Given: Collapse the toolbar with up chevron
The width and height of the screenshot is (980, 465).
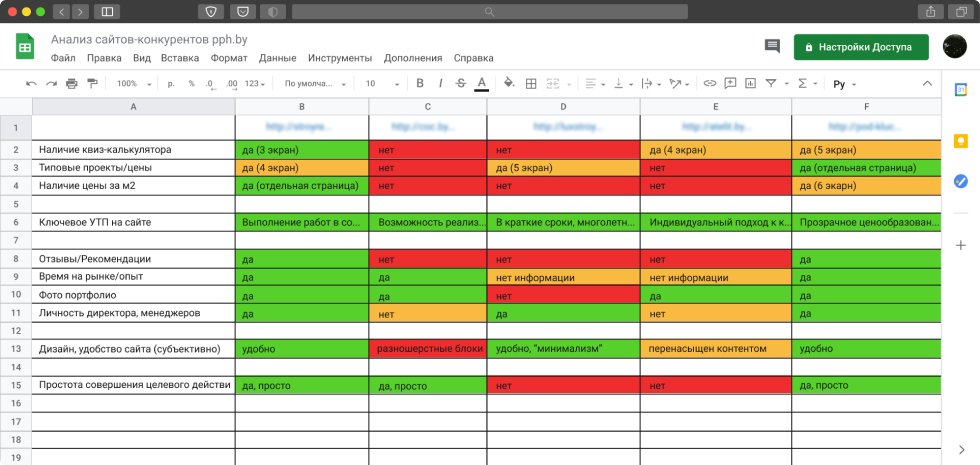Looking at the screenshot, I should (x=928, y=84).
